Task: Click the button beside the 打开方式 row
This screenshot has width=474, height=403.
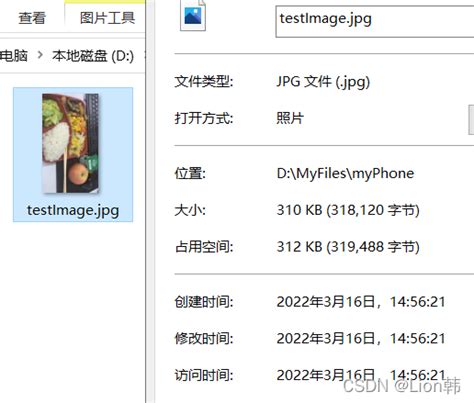Action: pyautogui.click(x=471, y=120)
